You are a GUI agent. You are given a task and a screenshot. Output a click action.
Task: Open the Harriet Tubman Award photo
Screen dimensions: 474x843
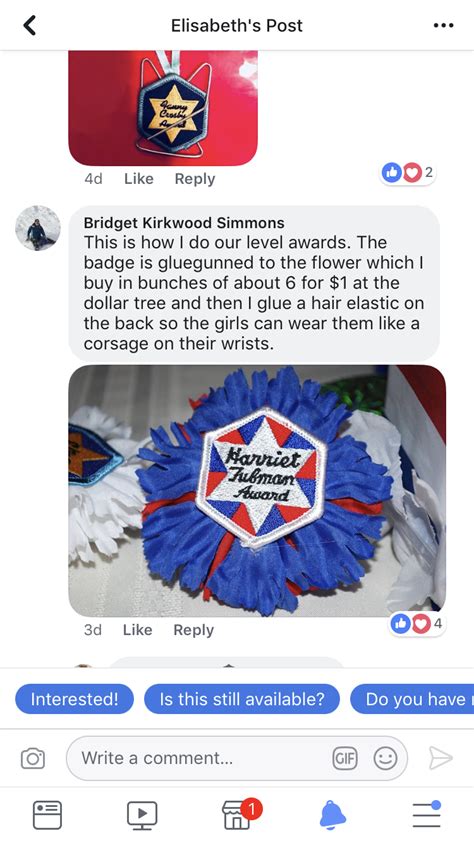tap(257, 490)
